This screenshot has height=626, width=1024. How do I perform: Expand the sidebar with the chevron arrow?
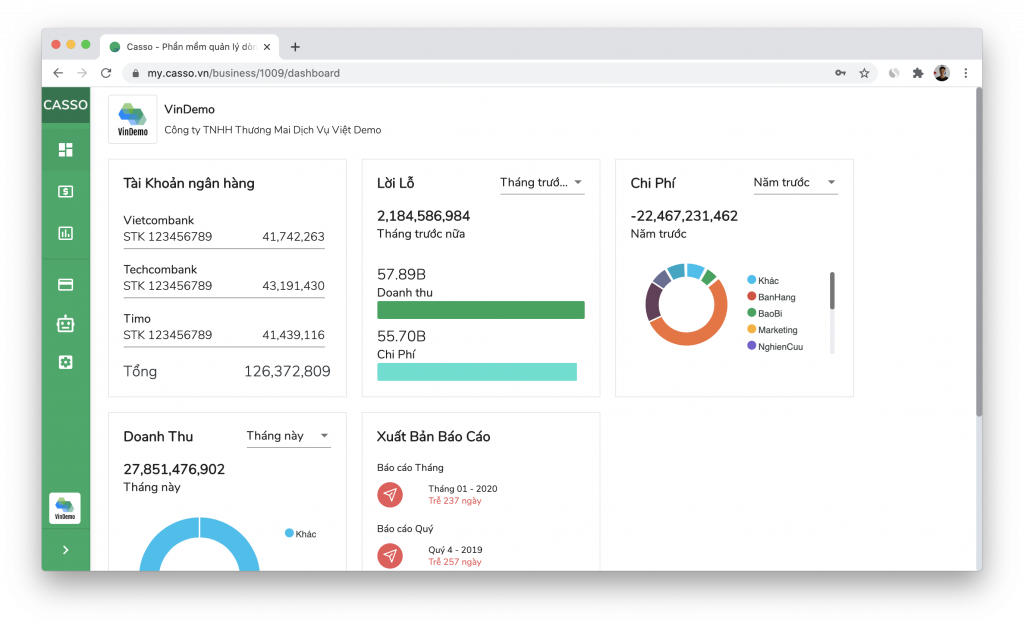[65, 550]
